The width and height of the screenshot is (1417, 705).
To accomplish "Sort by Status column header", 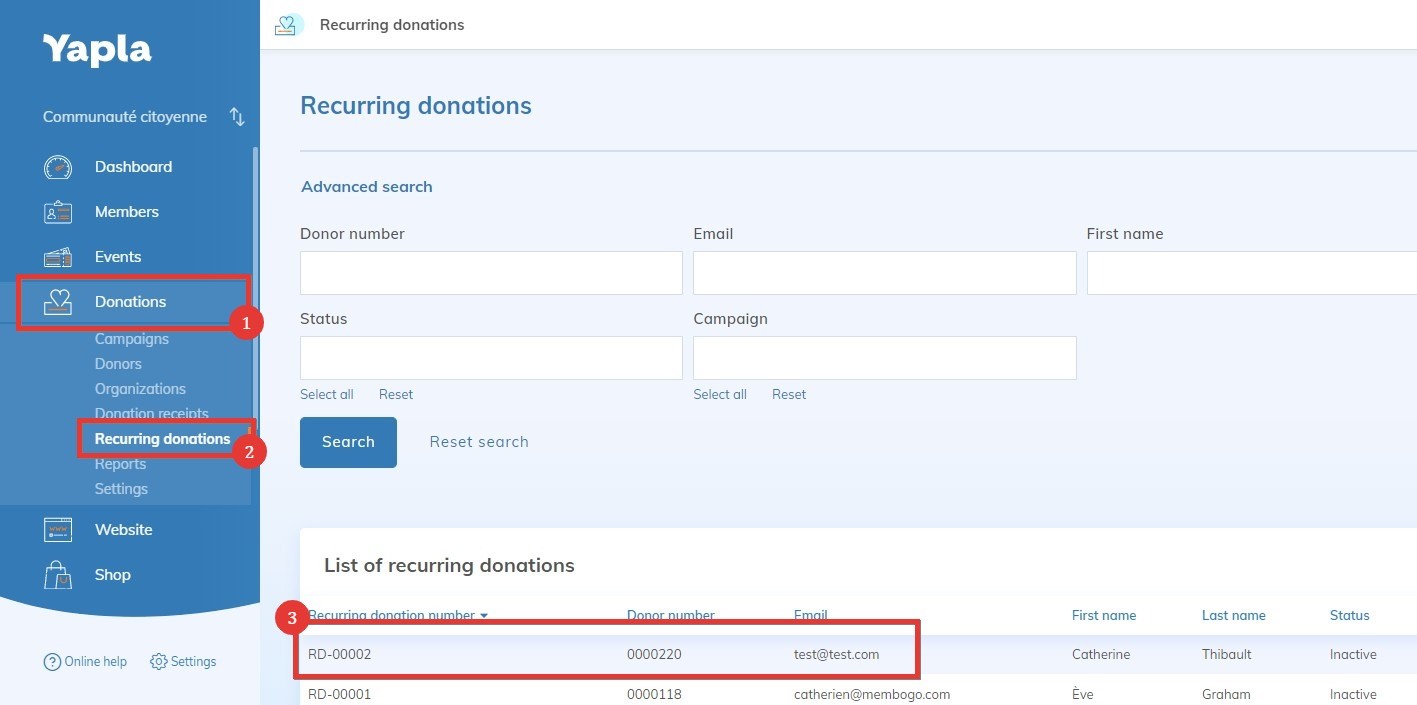I will coord(1350,616).
